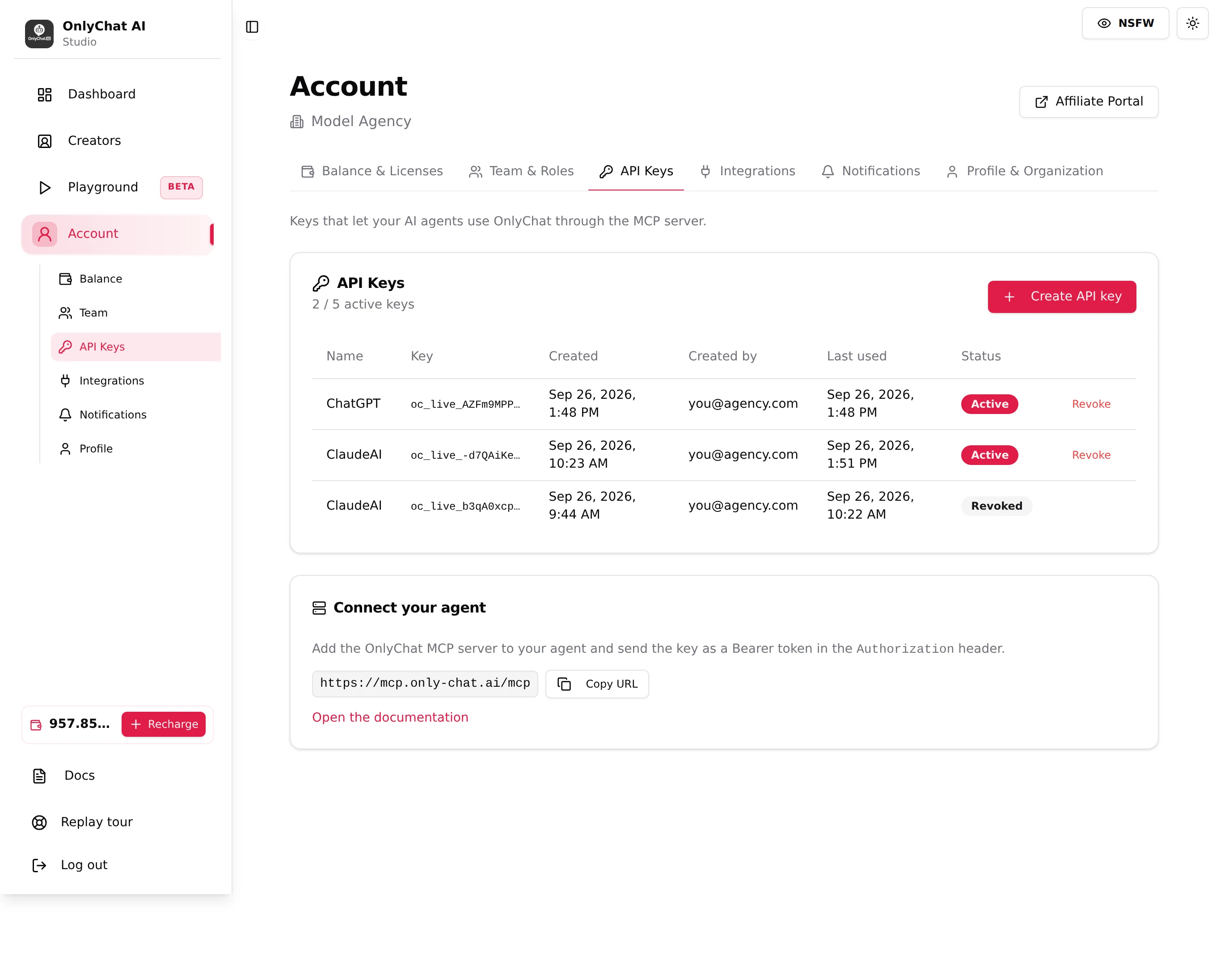Click the server icon beside Connect your agent
Screen dimensions: 1216x980
319,608
